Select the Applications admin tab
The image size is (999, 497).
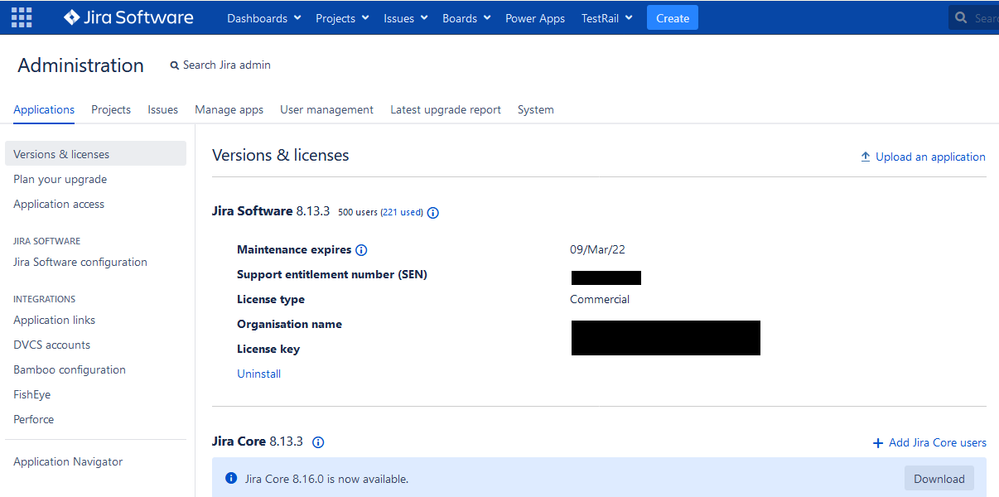click(x=44, y=110)
